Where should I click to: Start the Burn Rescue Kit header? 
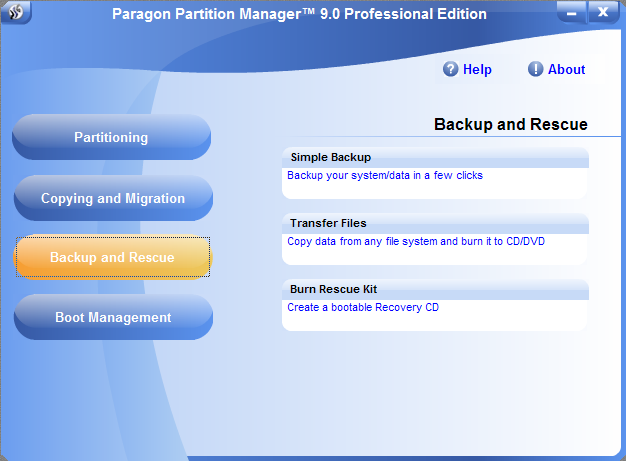click(334, 290)
